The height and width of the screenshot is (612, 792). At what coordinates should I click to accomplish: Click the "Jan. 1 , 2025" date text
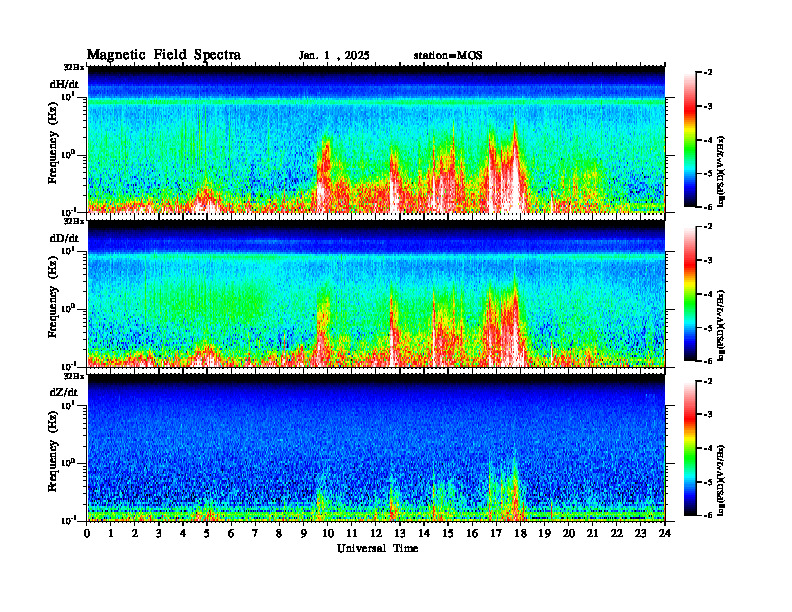click(x=334, y=56)
